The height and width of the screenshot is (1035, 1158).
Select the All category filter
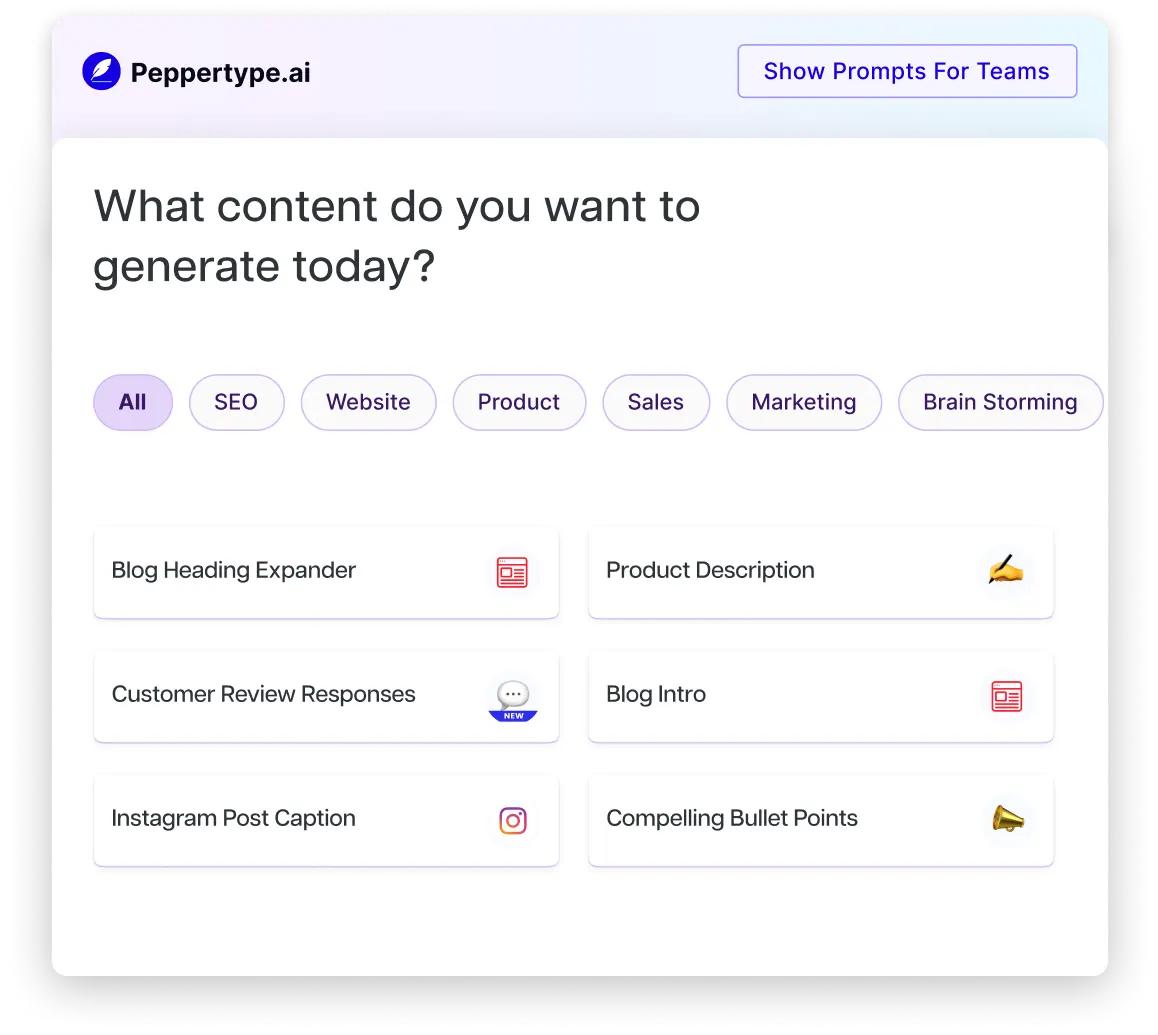133,402
